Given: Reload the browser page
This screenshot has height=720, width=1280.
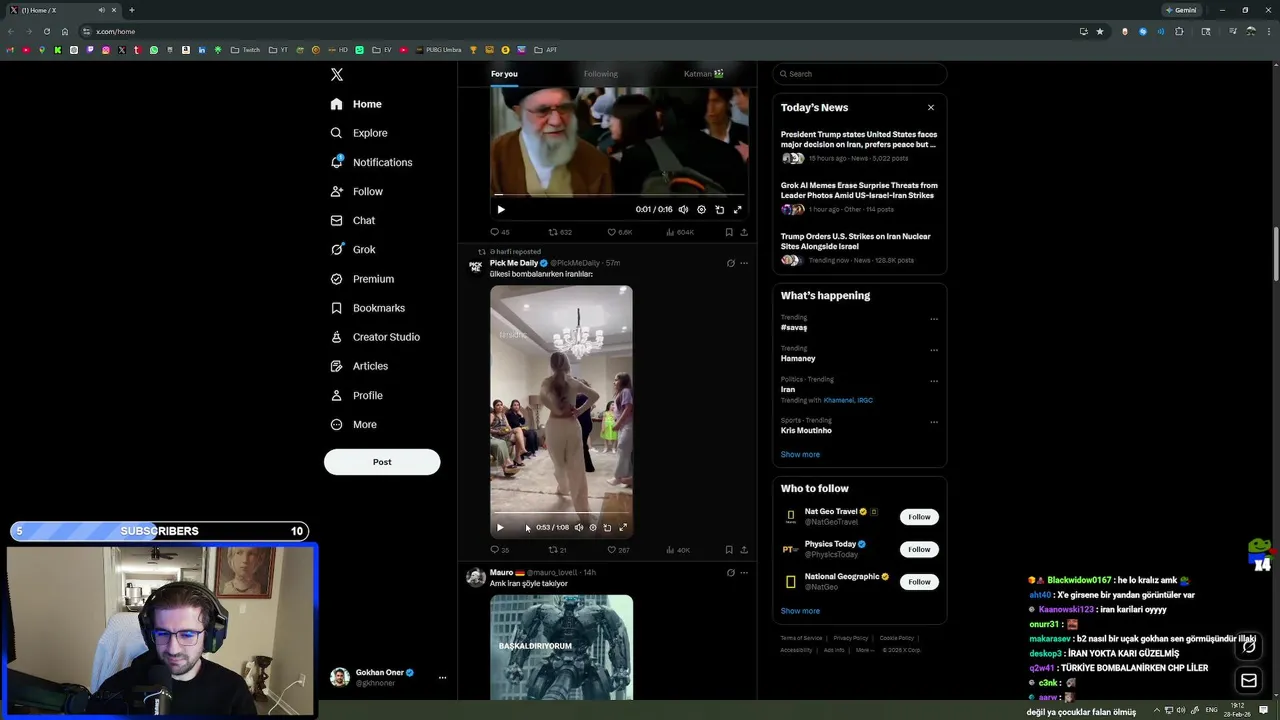Looking at the screenshot, I should 46,31.
